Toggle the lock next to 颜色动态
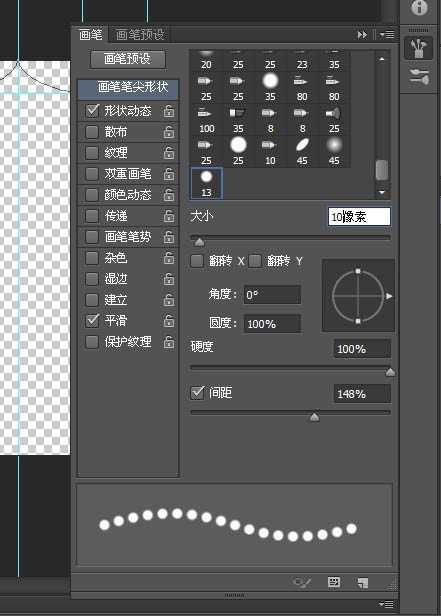 [x=169, y=195]
